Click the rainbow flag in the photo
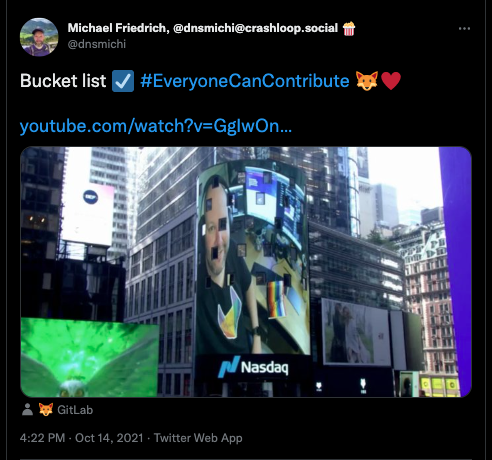 tap(276, 299)
